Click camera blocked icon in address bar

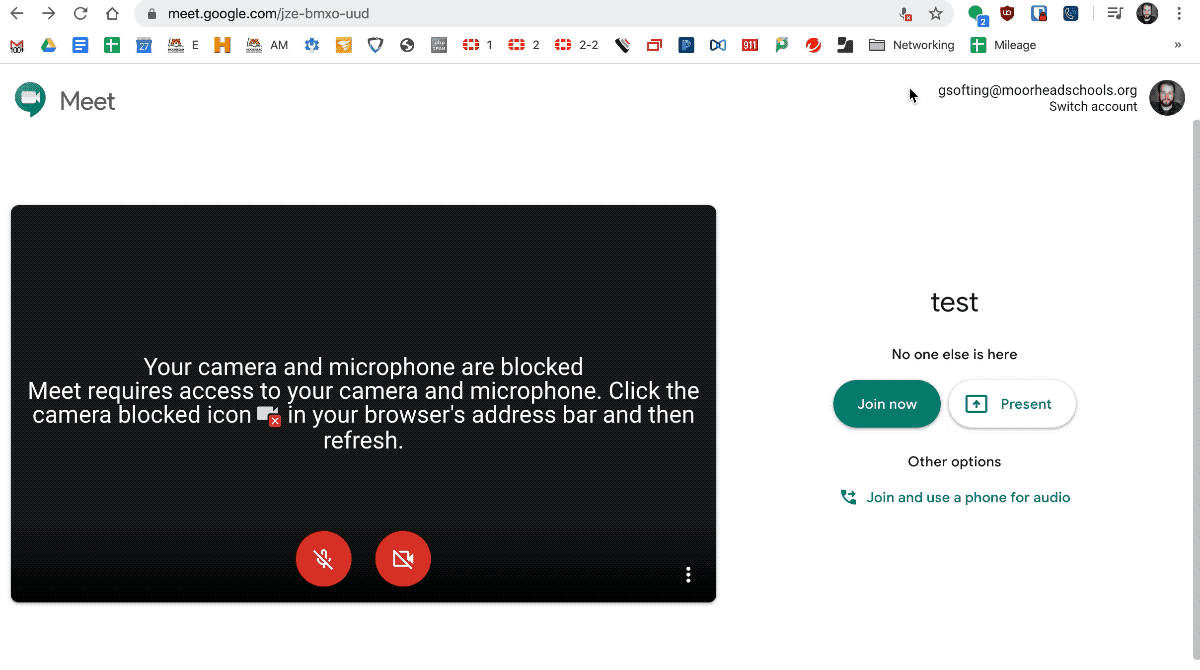point(905,14)
